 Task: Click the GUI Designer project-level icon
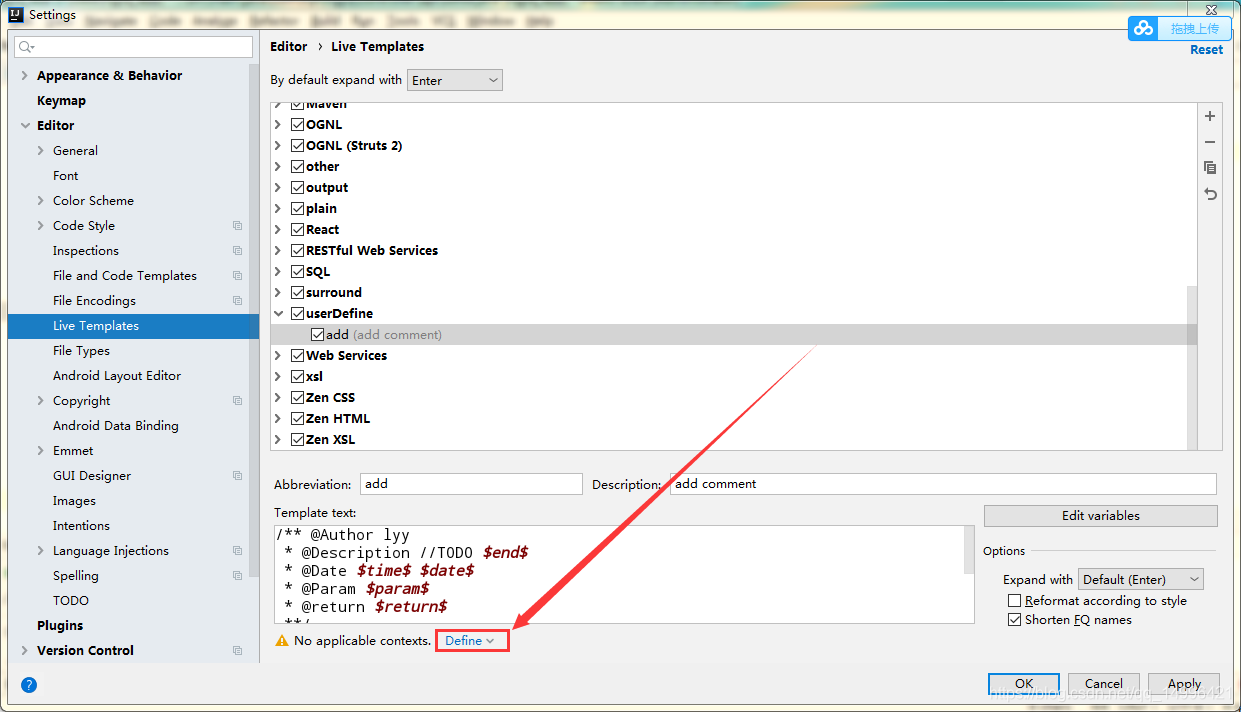[237, 476]
